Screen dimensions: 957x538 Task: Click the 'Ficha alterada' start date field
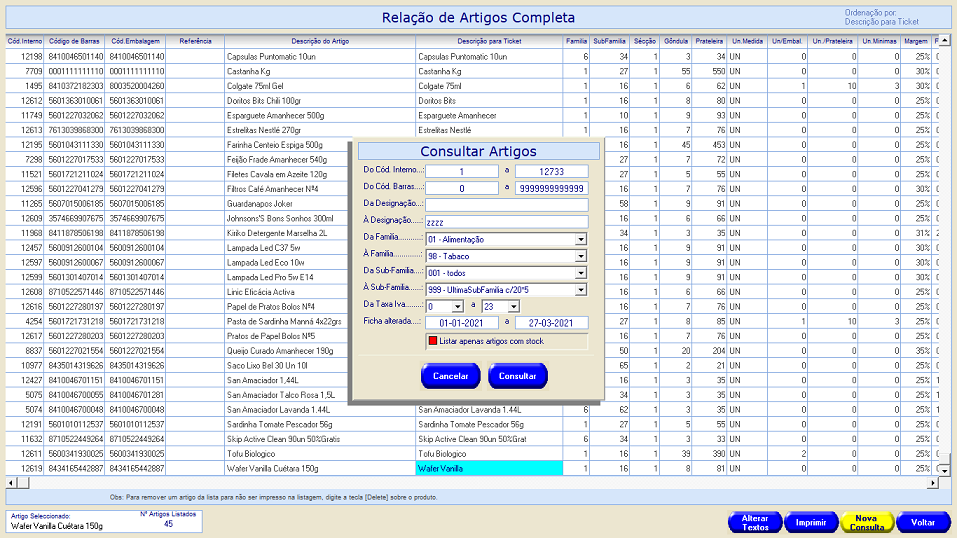461,323
